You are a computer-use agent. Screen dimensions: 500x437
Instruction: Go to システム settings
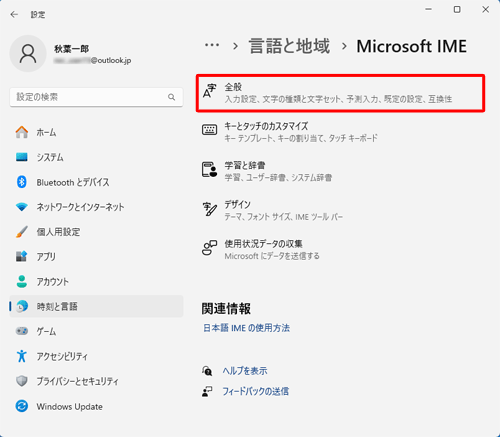coord(96,157)
